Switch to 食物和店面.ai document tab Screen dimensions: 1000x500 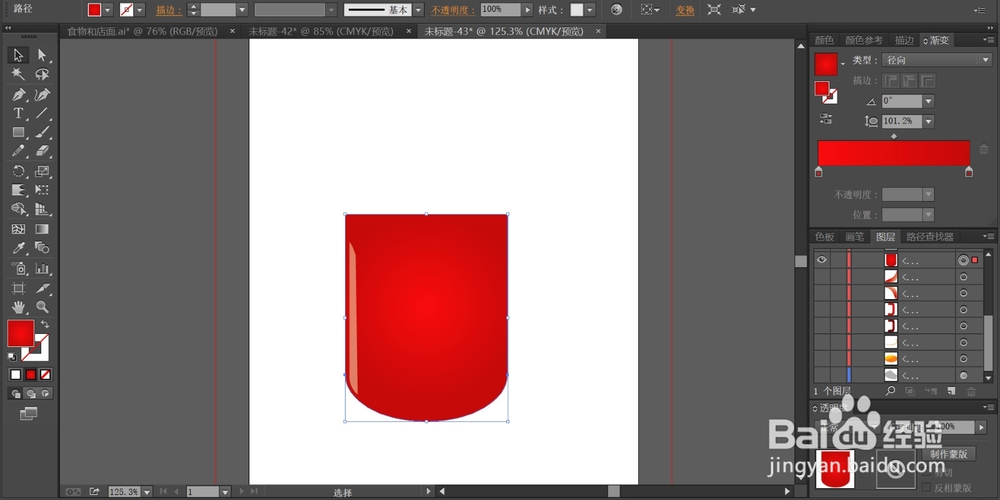pos(142,31)
